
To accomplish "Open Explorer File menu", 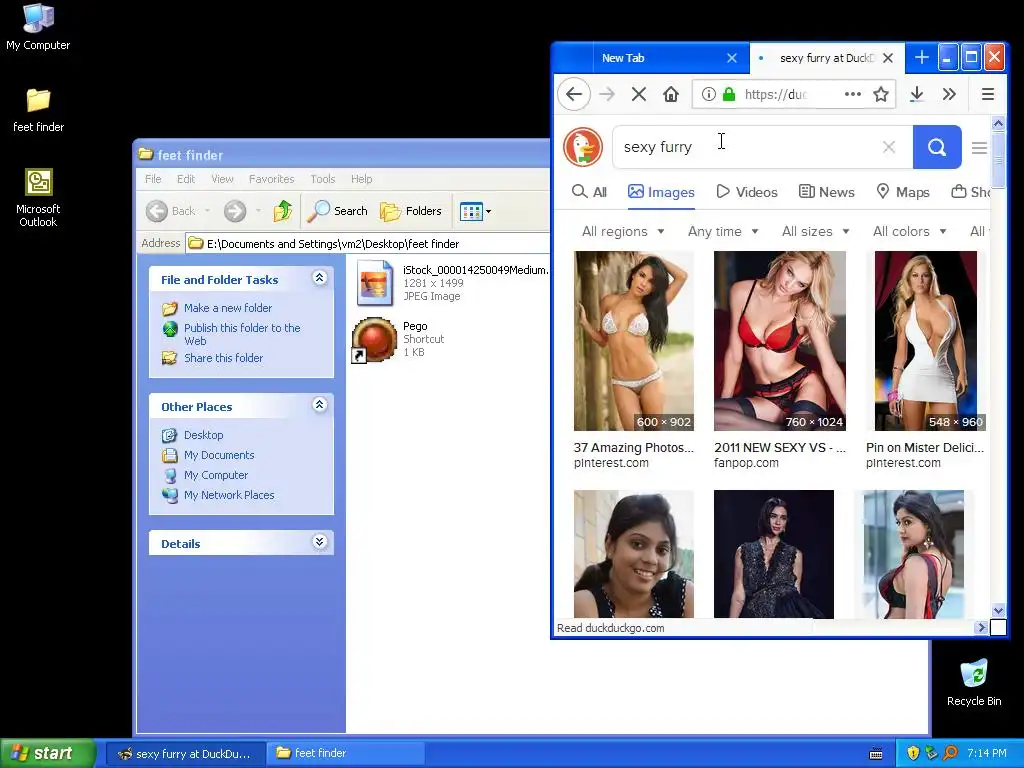I will [x=153, y=179].
